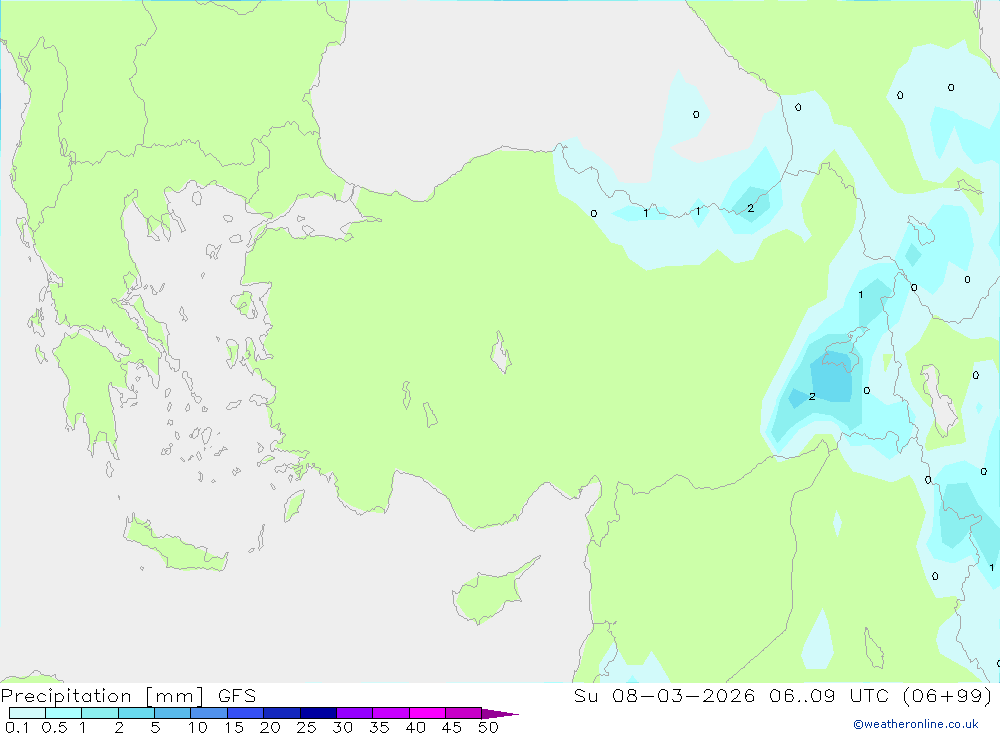
Task: Click the 'Precipitation [mm]' title text
Action: [x=103, y=696]
